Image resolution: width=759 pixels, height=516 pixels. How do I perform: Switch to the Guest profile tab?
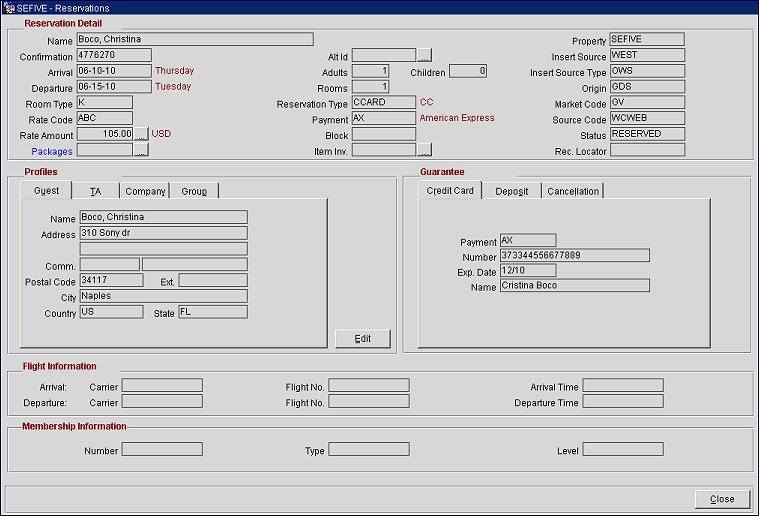click(x=46, y=191)
